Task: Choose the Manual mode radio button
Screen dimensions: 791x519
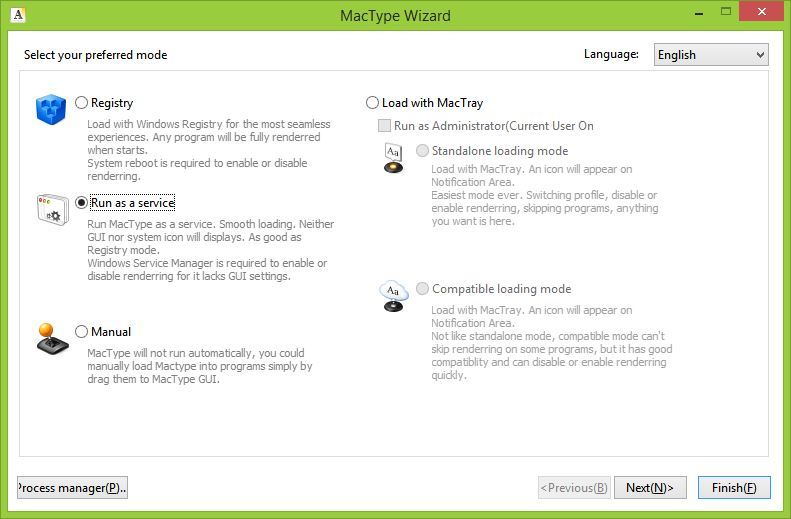Action: [x=81, y=332]
